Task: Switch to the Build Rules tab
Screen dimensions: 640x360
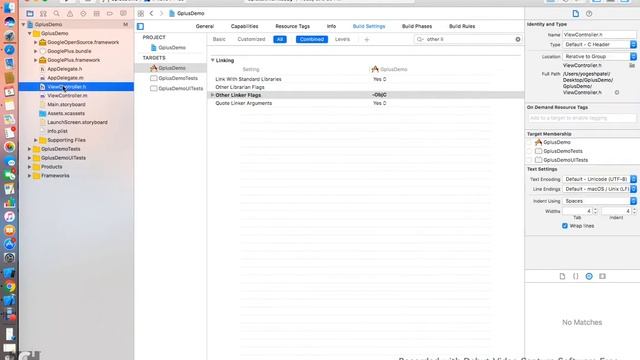Action: pos(462,26)
